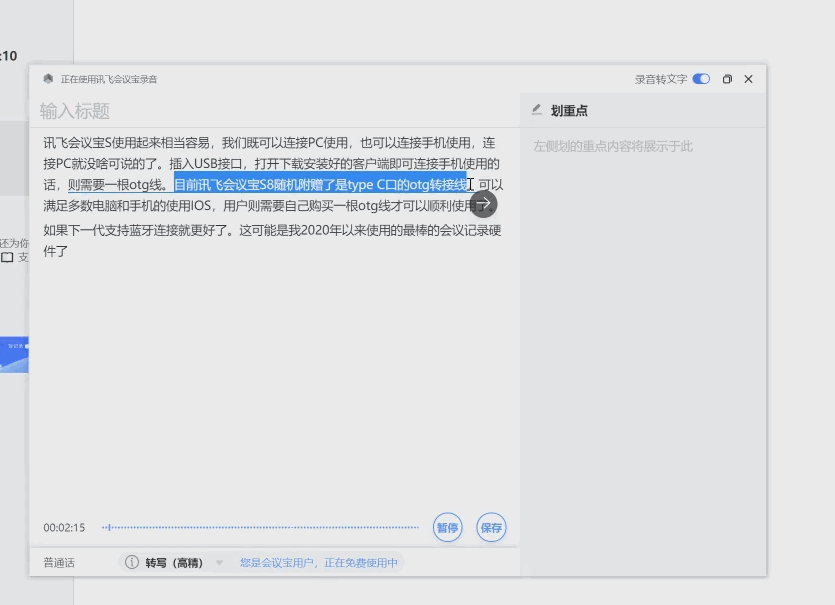The height and width of the screenshot is (605, 835).
Task: Click the line starting 如果下一代支持蓝牙连接
Action: [272, 230]
